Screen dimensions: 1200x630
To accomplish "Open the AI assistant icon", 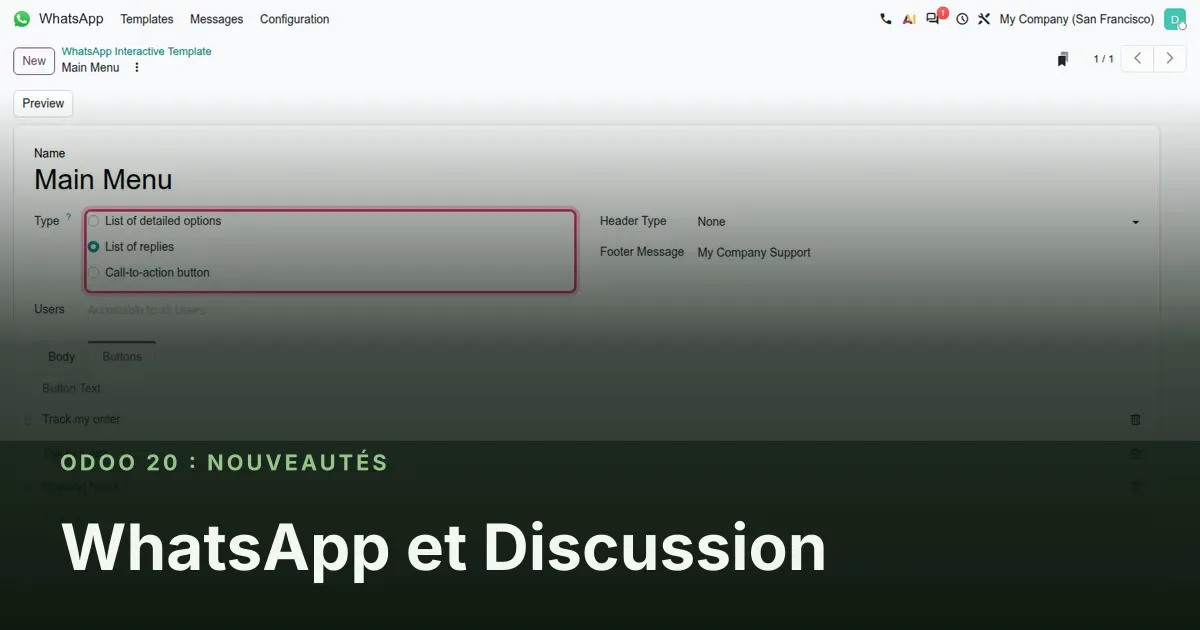I will [909, 19].
